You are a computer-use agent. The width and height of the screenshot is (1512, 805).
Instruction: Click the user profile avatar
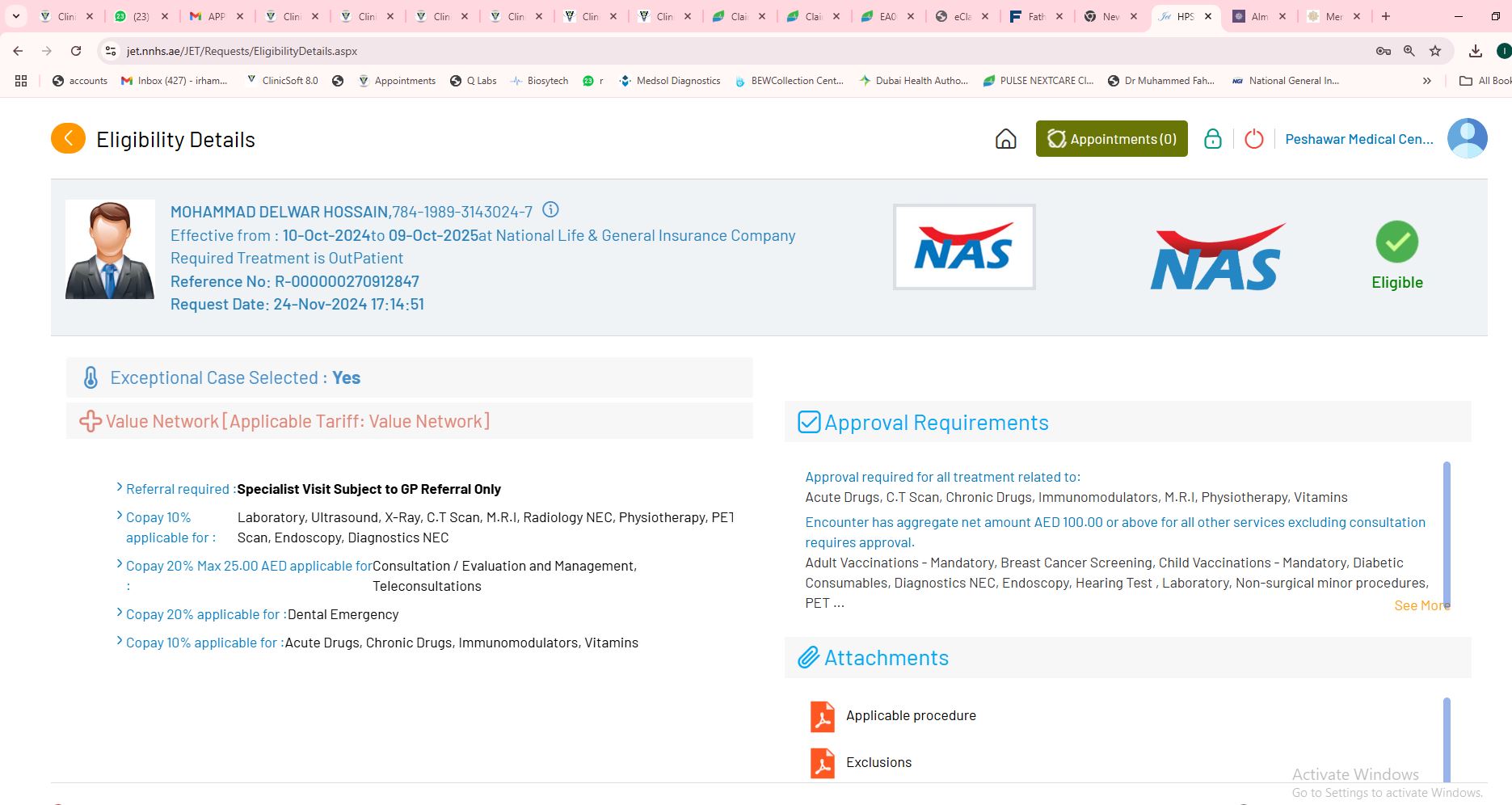point(1467,138)
